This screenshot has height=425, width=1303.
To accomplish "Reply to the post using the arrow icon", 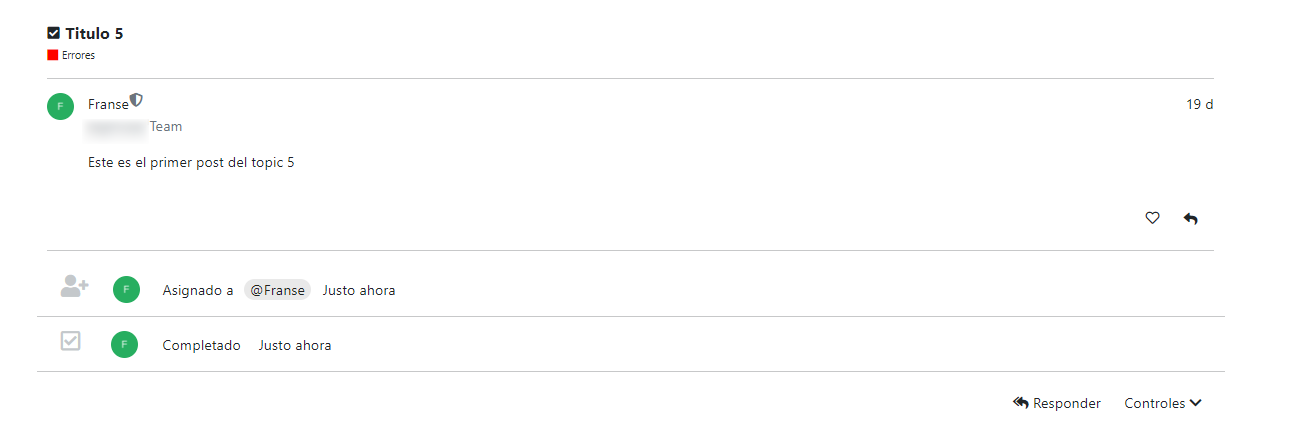I will click(x=1190, y=218).
